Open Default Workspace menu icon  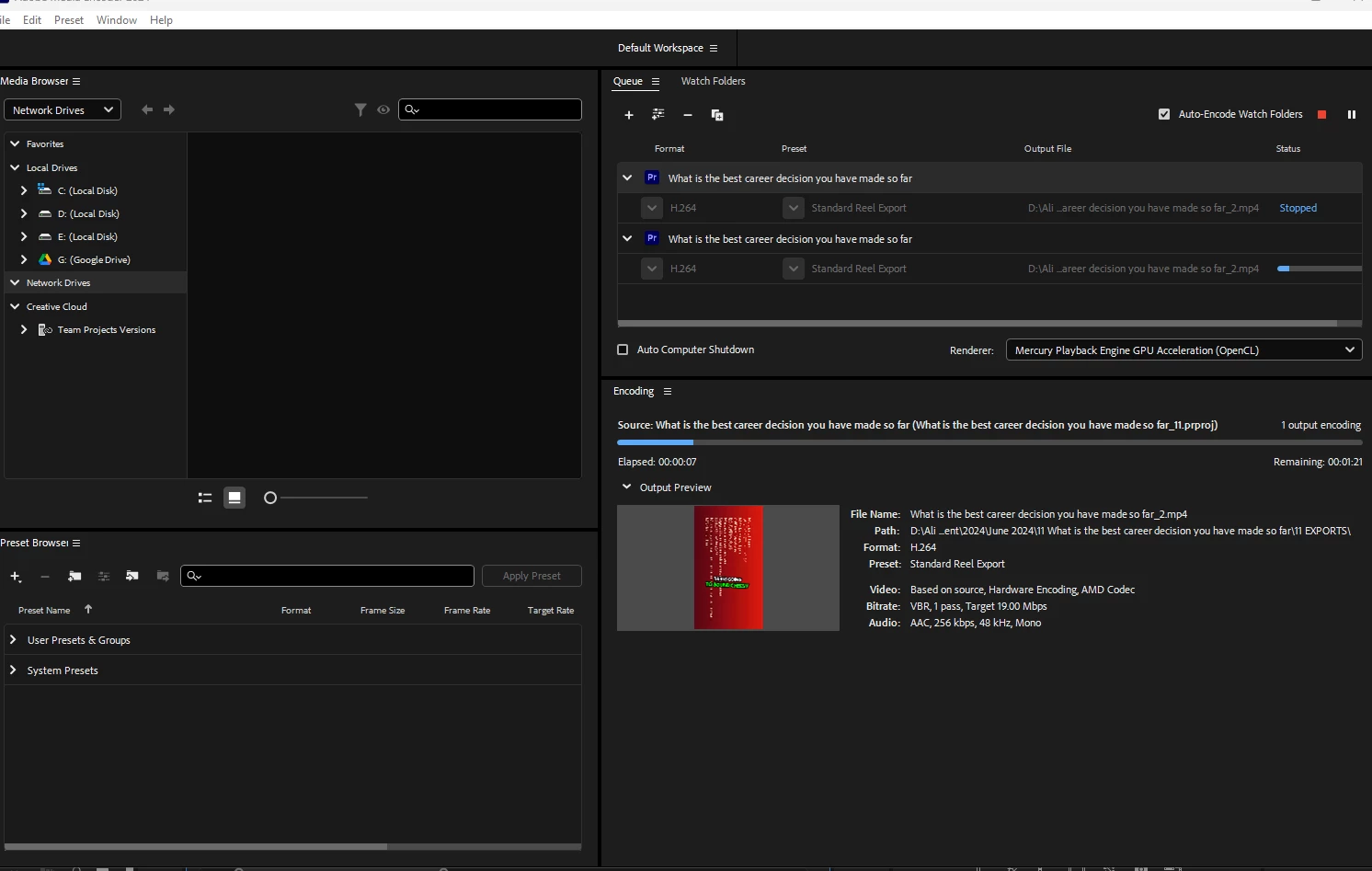click(x=714, y=48)
